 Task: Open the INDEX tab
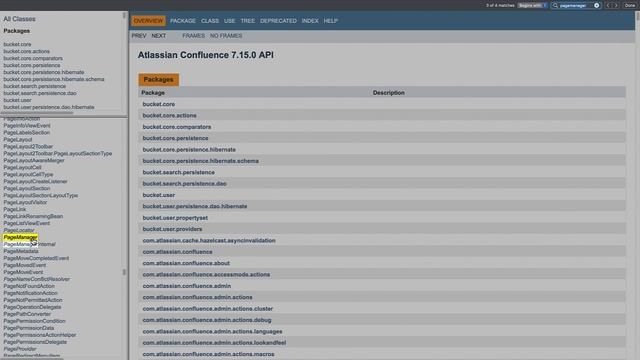pos(310,21)
